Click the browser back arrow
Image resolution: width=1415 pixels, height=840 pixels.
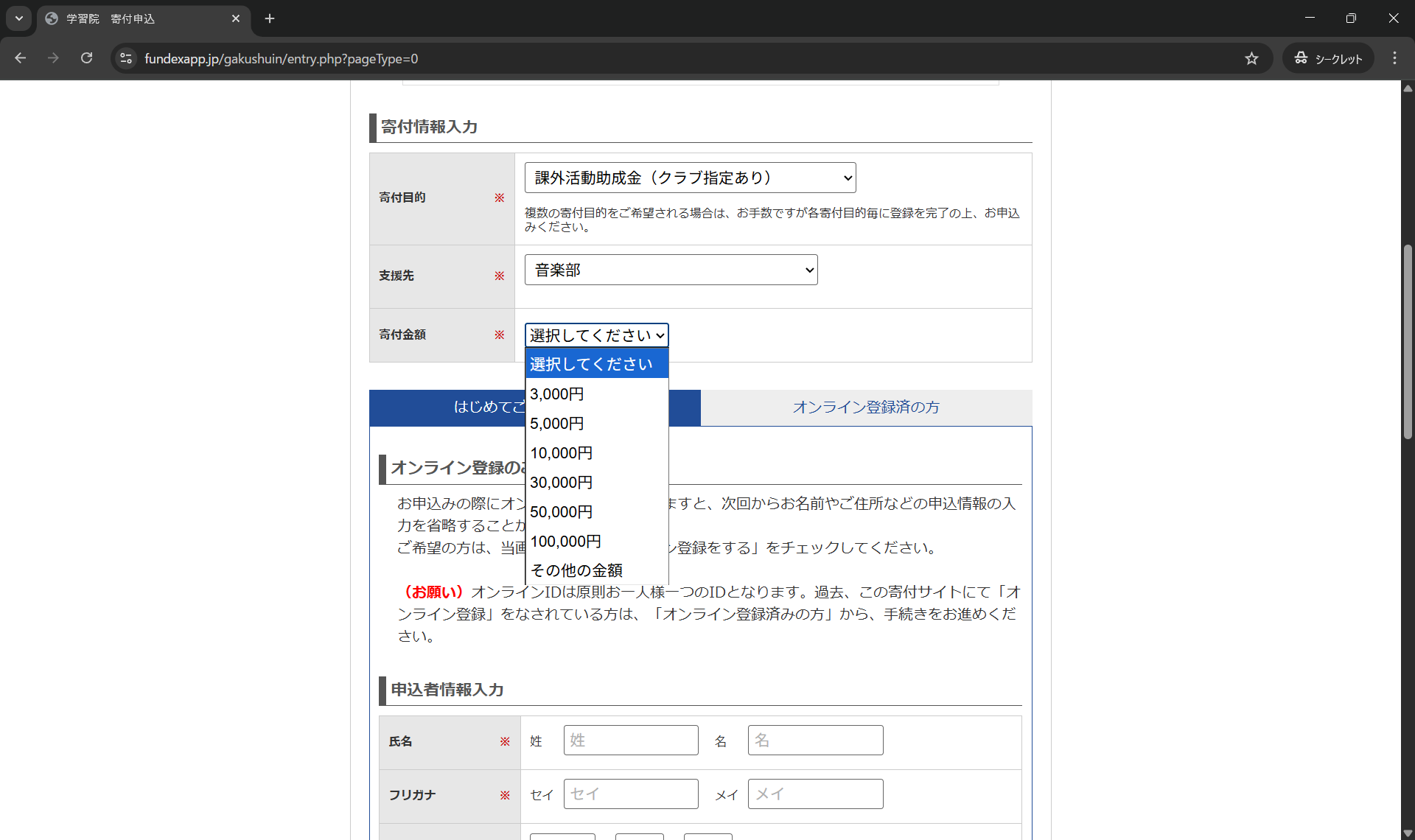pyautogui.click(x=21, y=58)
